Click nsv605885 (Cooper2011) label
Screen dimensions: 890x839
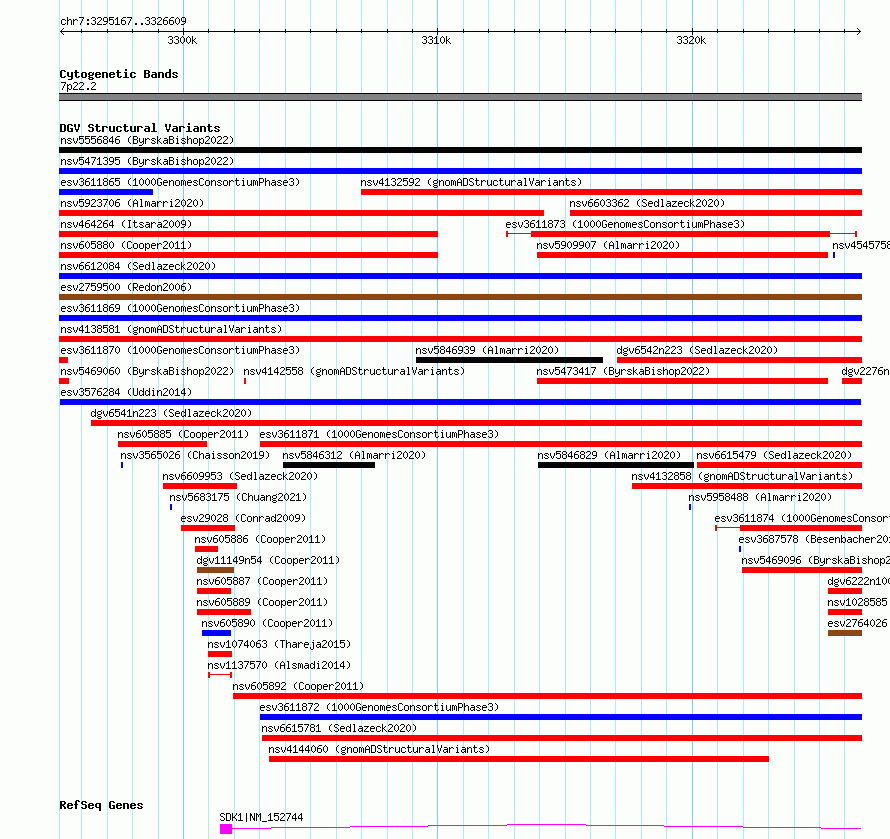[183, 434]
